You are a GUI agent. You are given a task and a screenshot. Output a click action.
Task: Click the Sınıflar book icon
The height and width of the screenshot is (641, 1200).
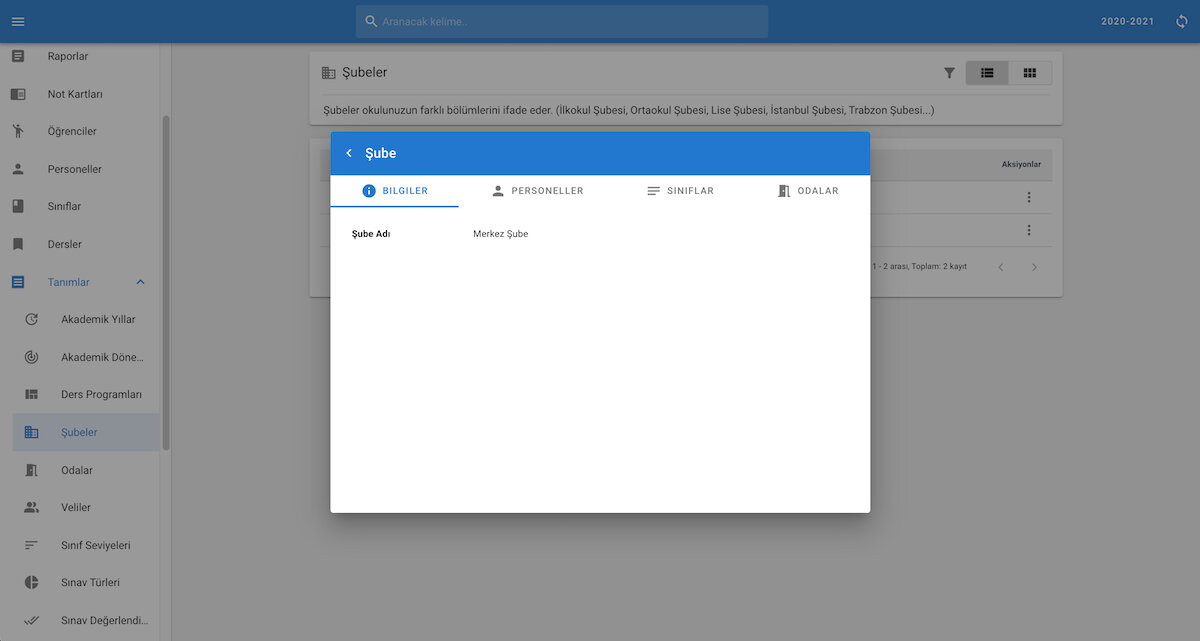(x=18, y=206)
